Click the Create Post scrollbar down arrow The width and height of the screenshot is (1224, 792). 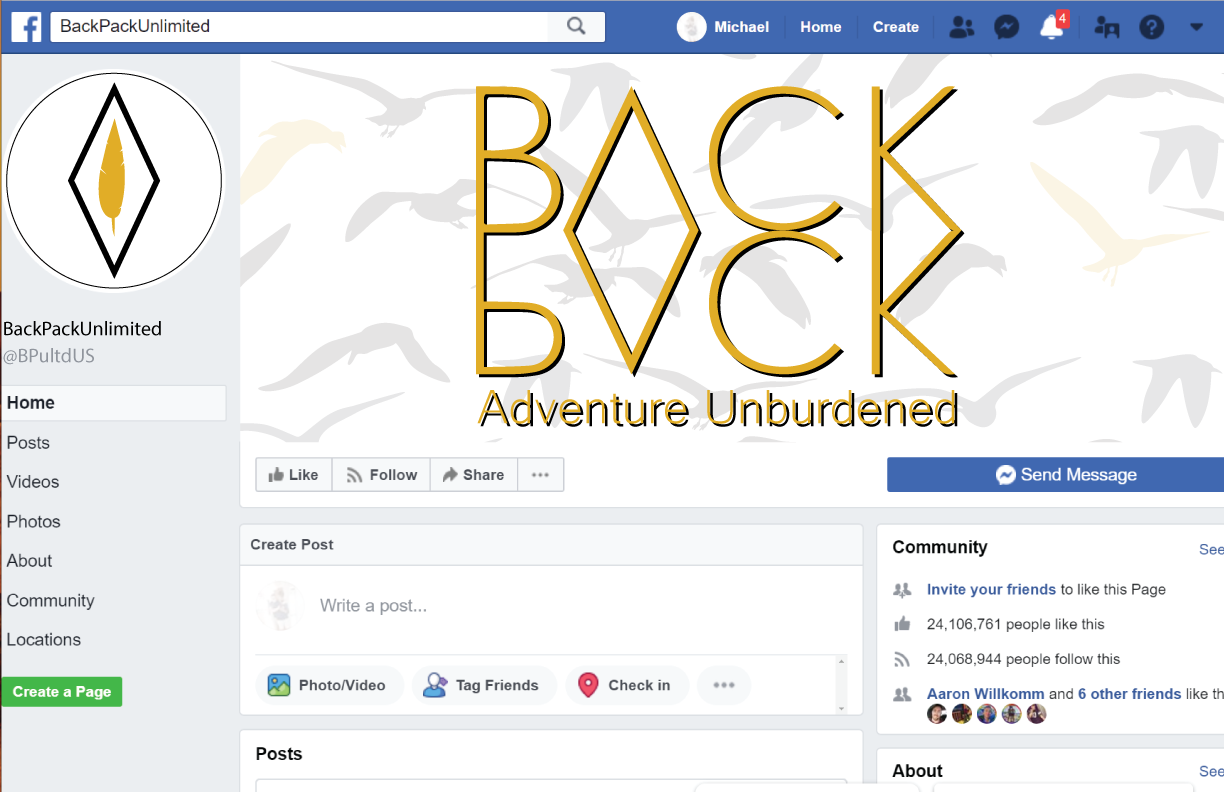[842, 708]
